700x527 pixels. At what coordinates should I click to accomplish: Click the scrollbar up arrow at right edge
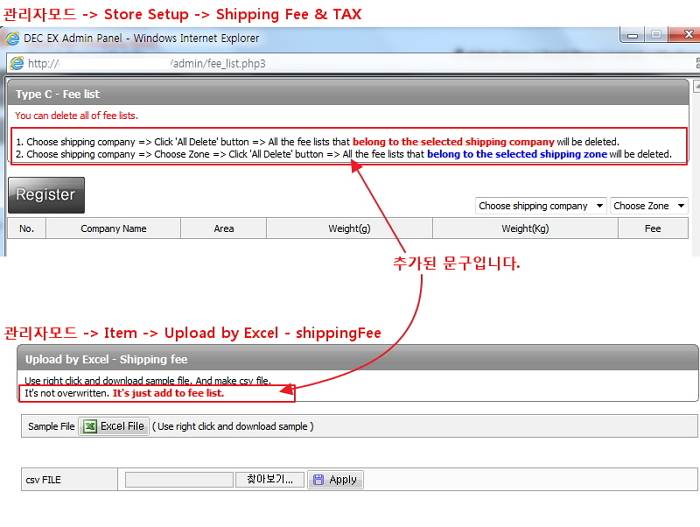point(694,89)
